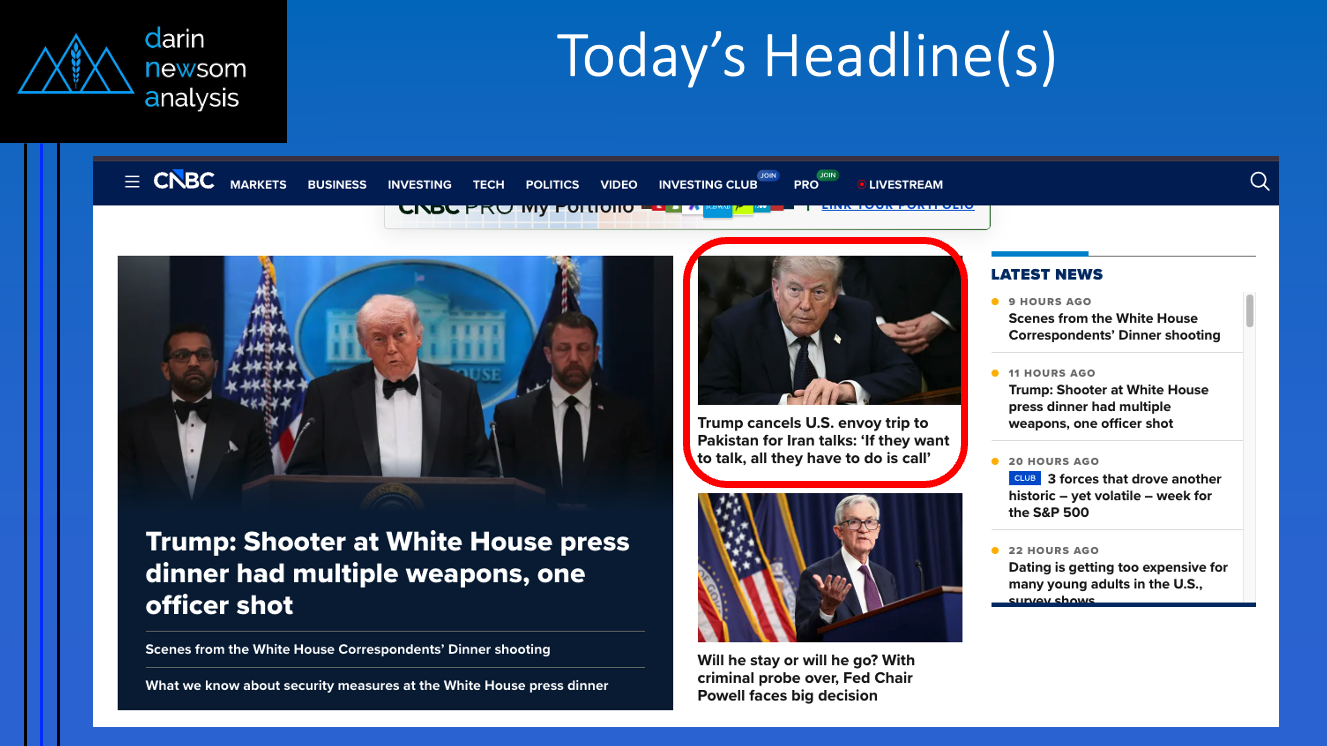This screenshot has width=1327, height=746.
Task: Click the red Livestream dot icon
Action: pyautogui.click(x=861, y=185)
